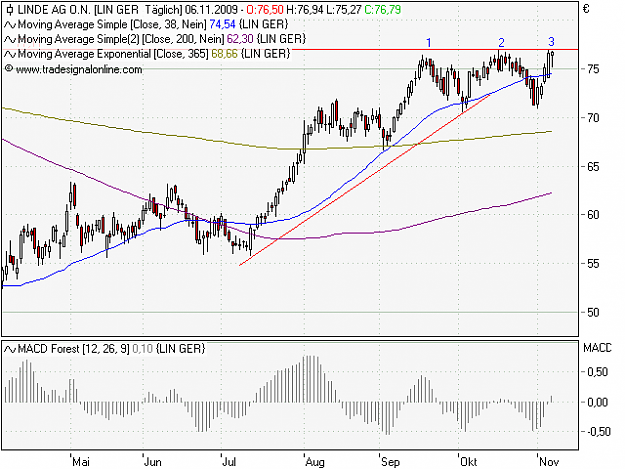Click the blue peak marker 3
Screen dimensions: 625x469
pyautogui.click(x=551, y=41)
